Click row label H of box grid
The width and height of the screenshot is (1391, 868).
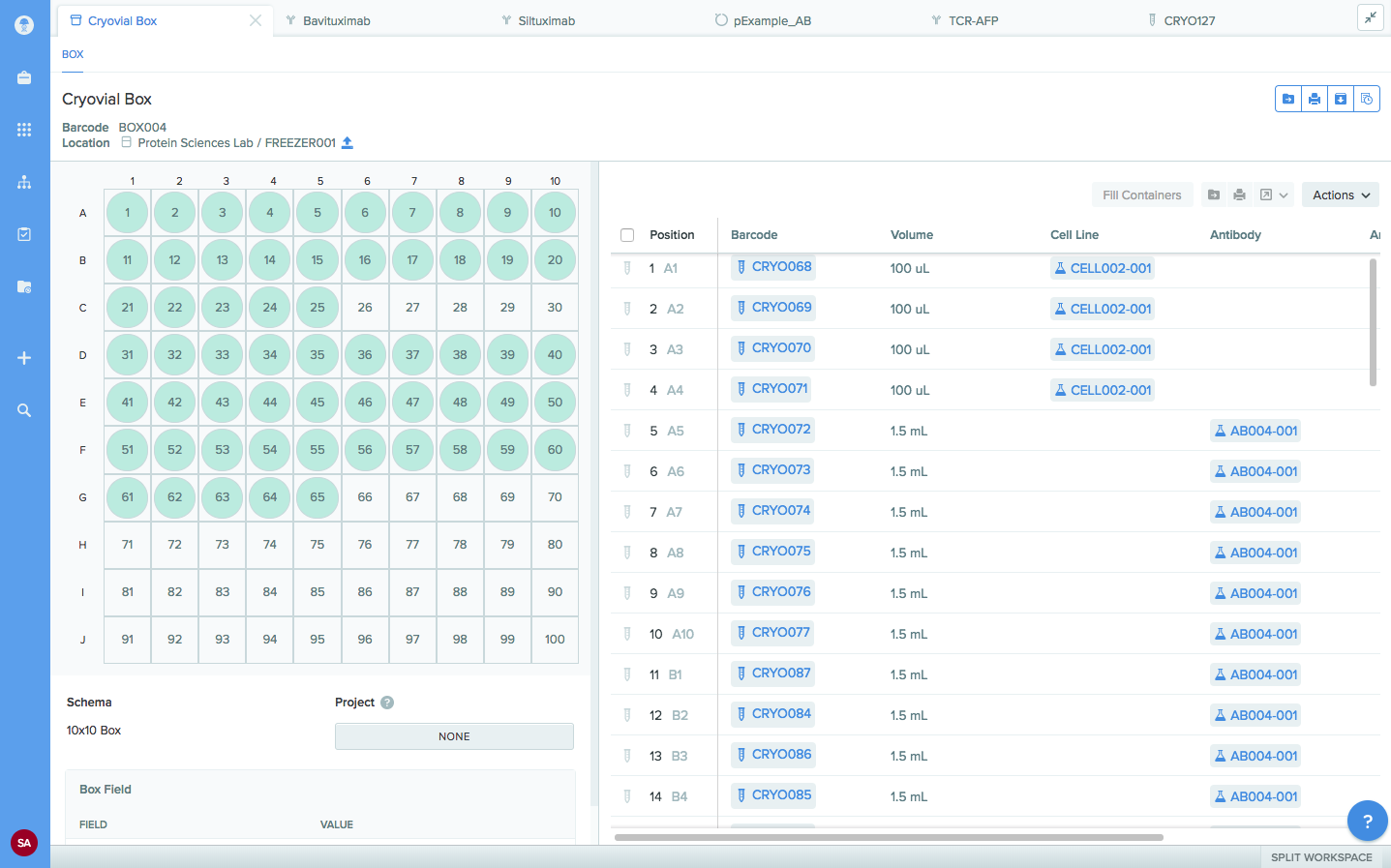(x=83, y=545)
